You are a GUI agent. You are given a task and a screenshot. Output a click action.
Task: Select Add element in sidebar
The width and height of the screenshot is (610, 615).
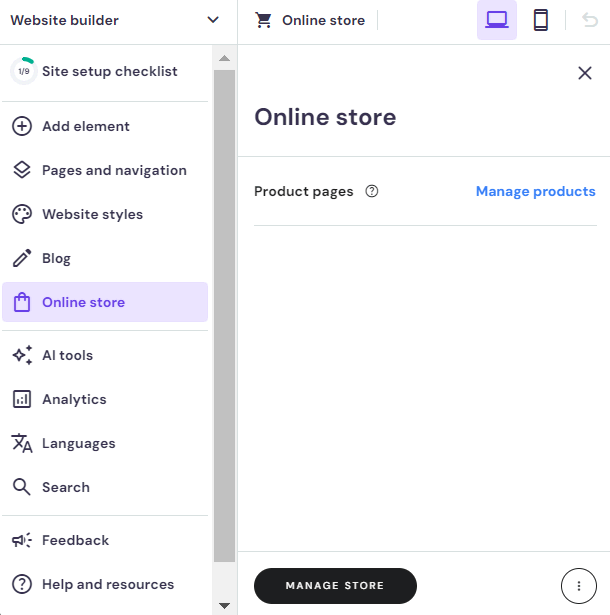click(x=105, y=126)
